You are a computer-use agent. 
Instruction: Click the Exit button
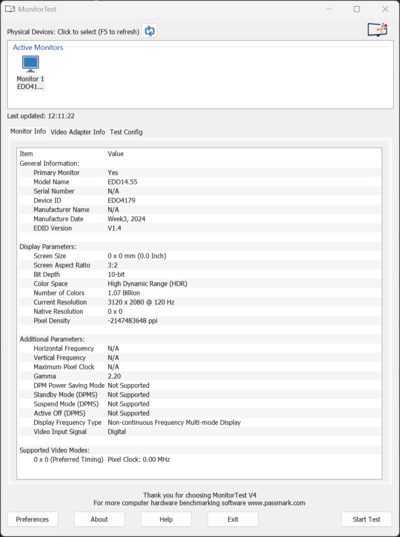(x=233, y=519)
